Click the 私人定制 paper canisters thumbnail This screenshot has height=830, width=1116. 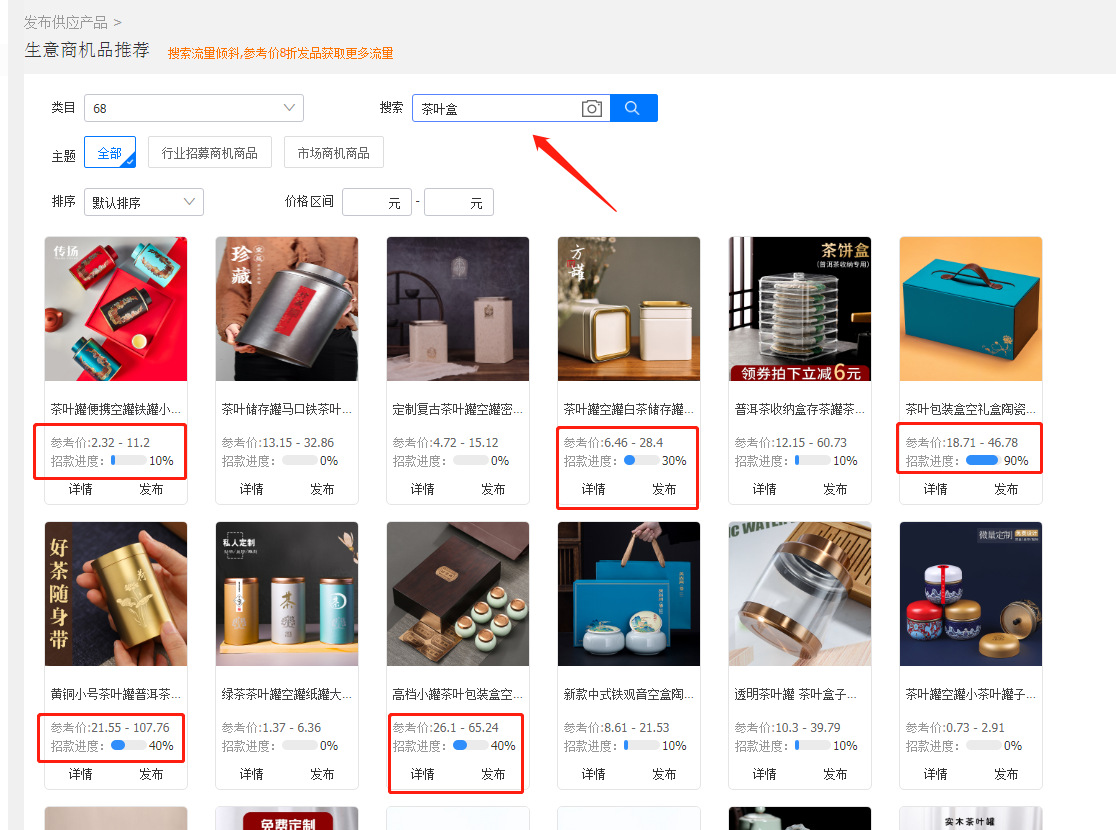pos(287,594)
